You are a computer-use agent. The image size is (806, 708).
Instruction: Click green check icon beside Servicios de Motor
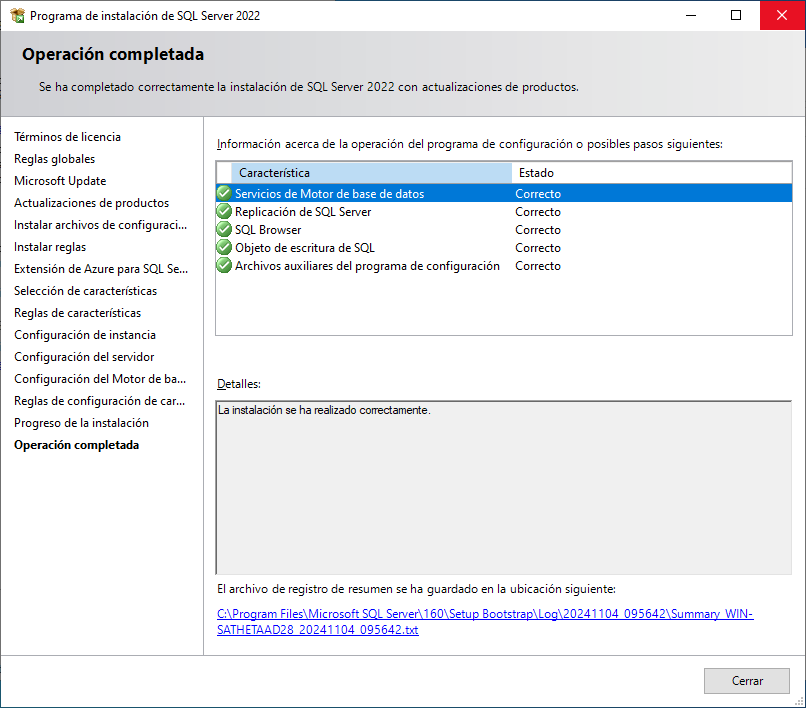tap(224, 194)
